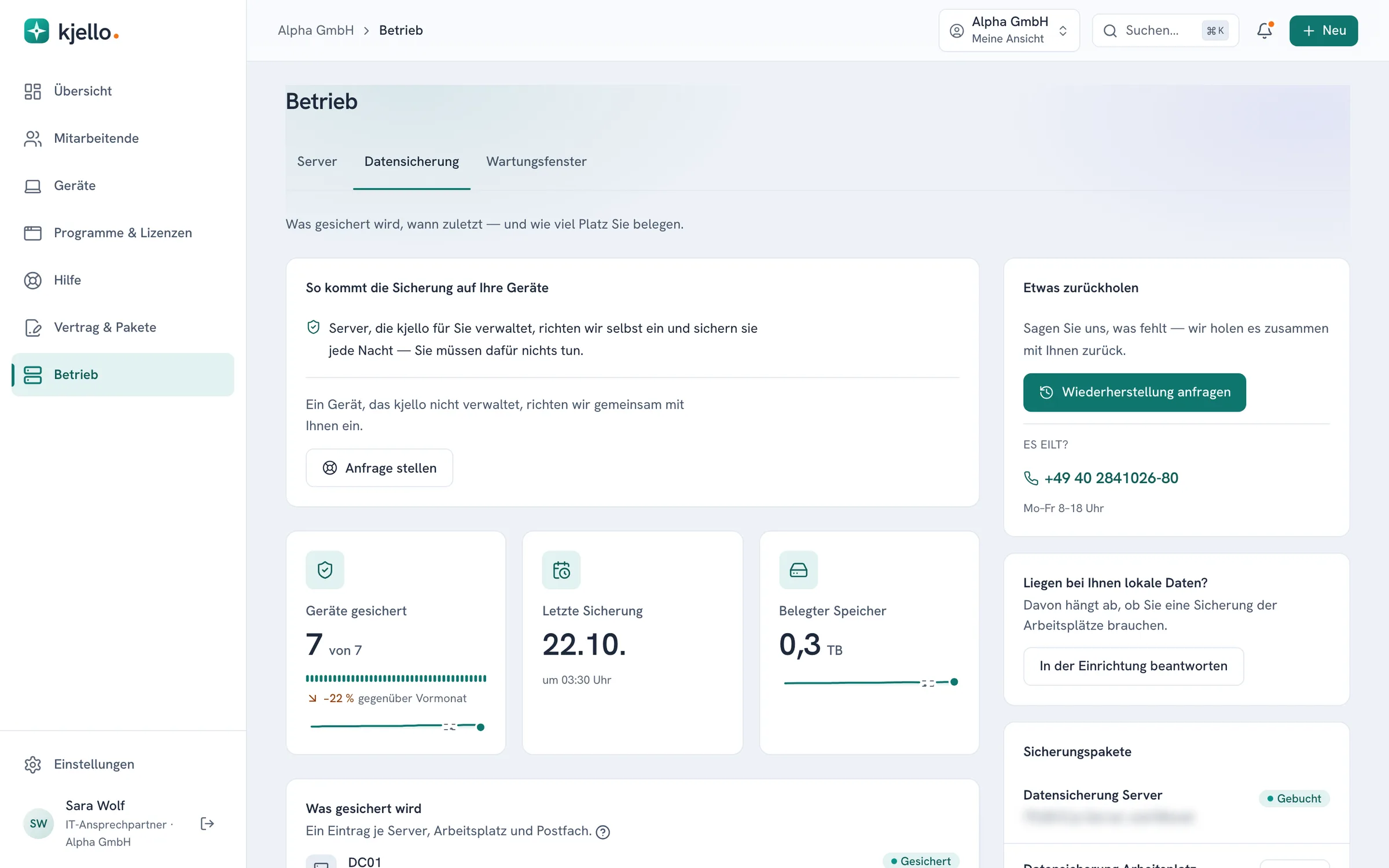
Task: Click the help question mark next to Postfach
Action: [602, 832]
